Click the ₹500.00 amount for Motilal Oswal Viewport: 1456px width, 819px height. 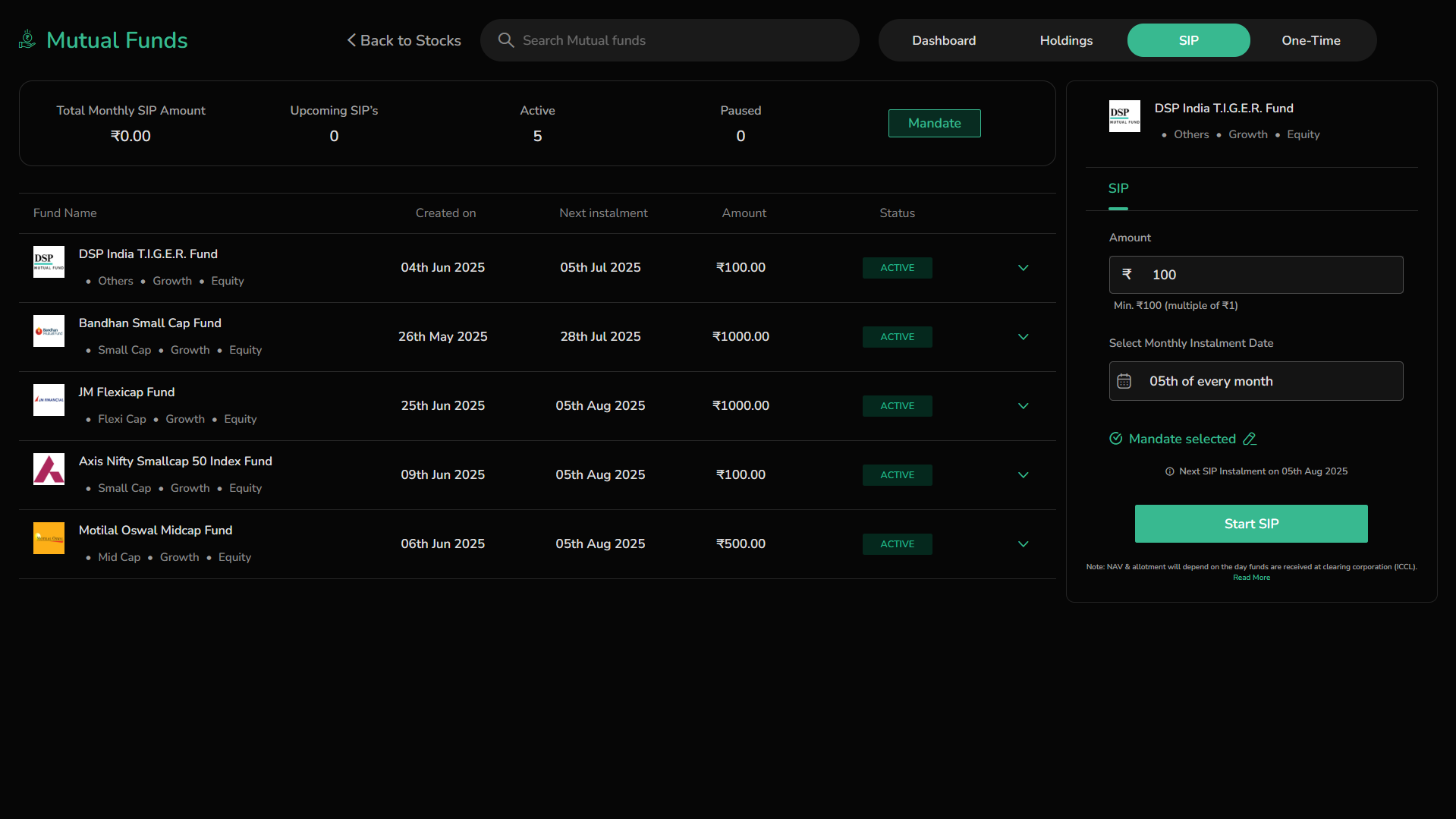point(741,543)
